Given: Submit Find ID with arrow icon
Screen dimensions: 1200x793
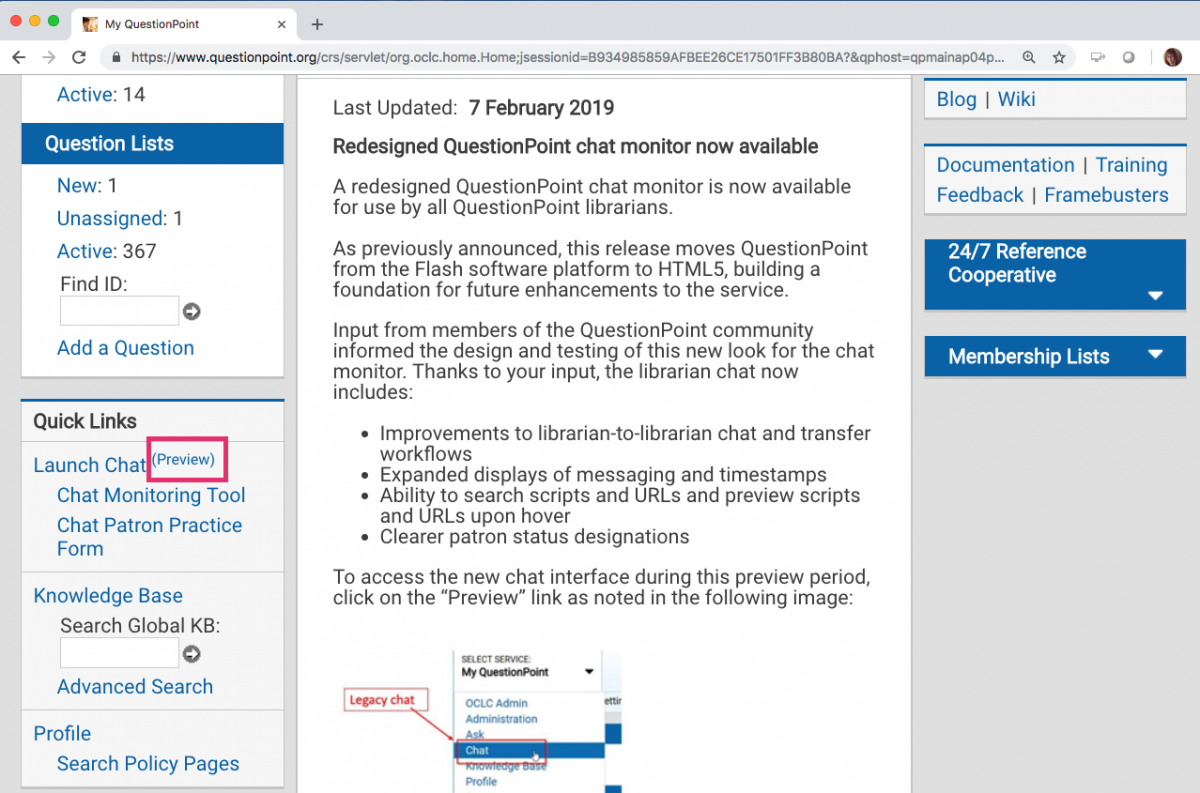Looking at the screenshot, I should [x=192, y=312].
